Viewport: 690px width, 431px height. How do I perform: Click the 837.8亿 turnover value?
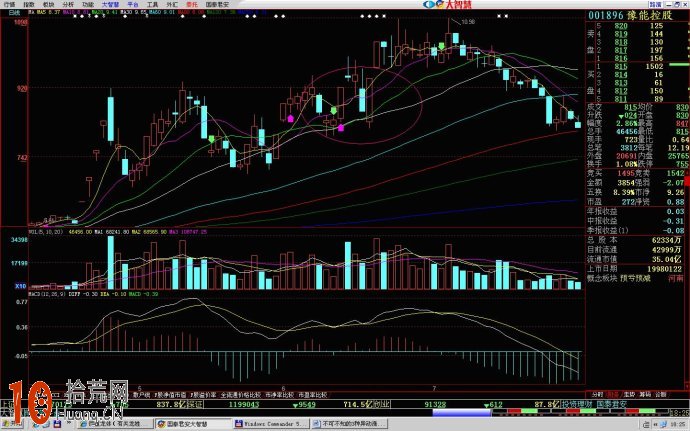[x=170, y=404]
